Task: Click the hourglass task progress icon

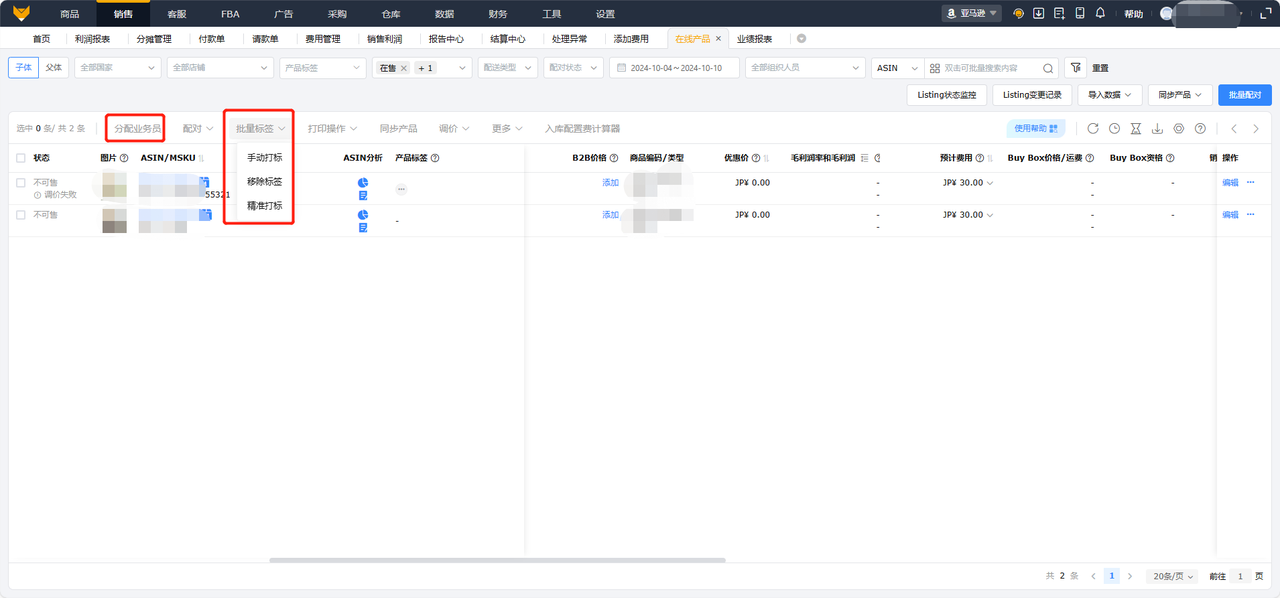Action: pyautogui.click(x=1136, y=129)
